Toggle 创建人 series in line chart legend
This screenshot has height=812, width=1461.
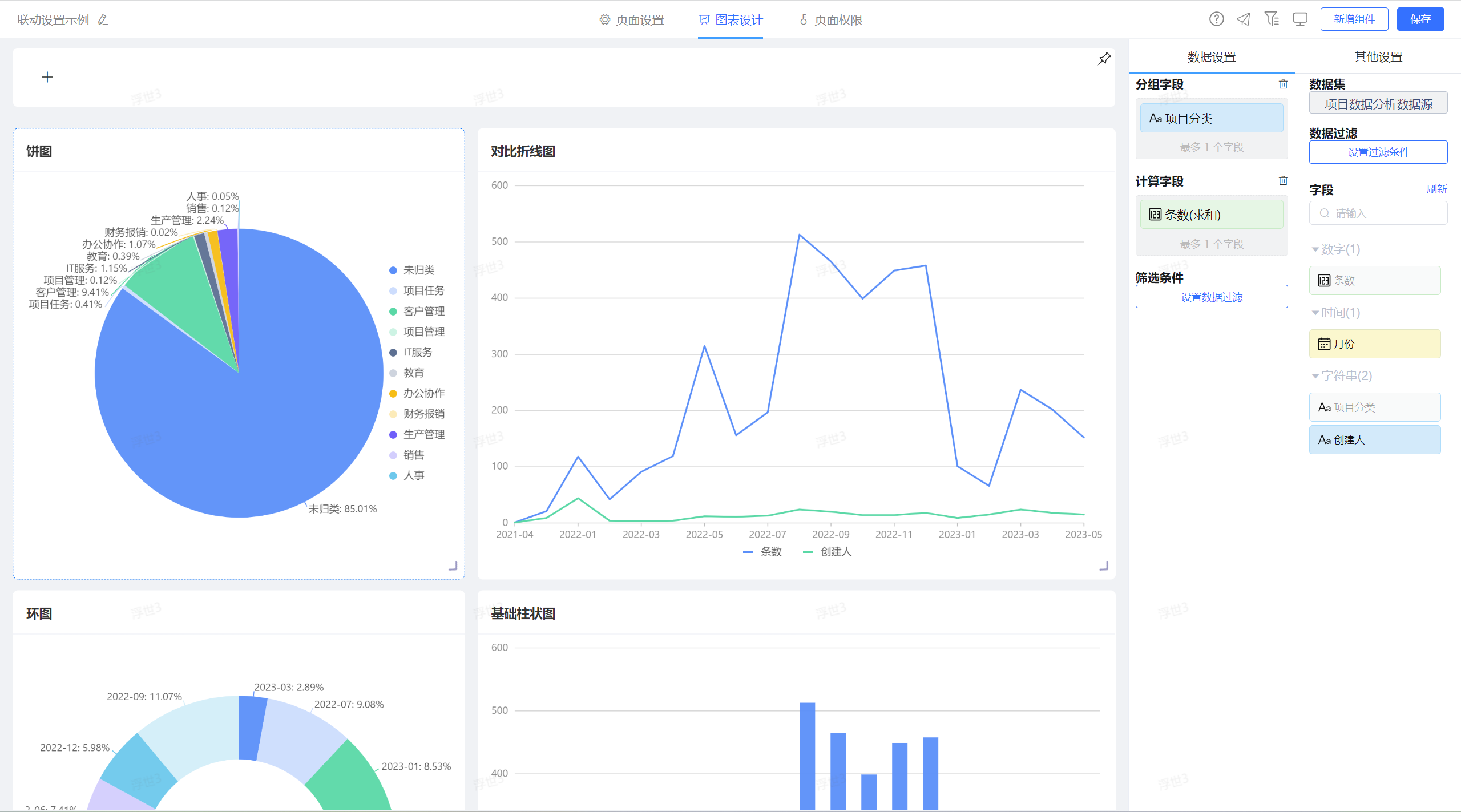click(827, 551)
